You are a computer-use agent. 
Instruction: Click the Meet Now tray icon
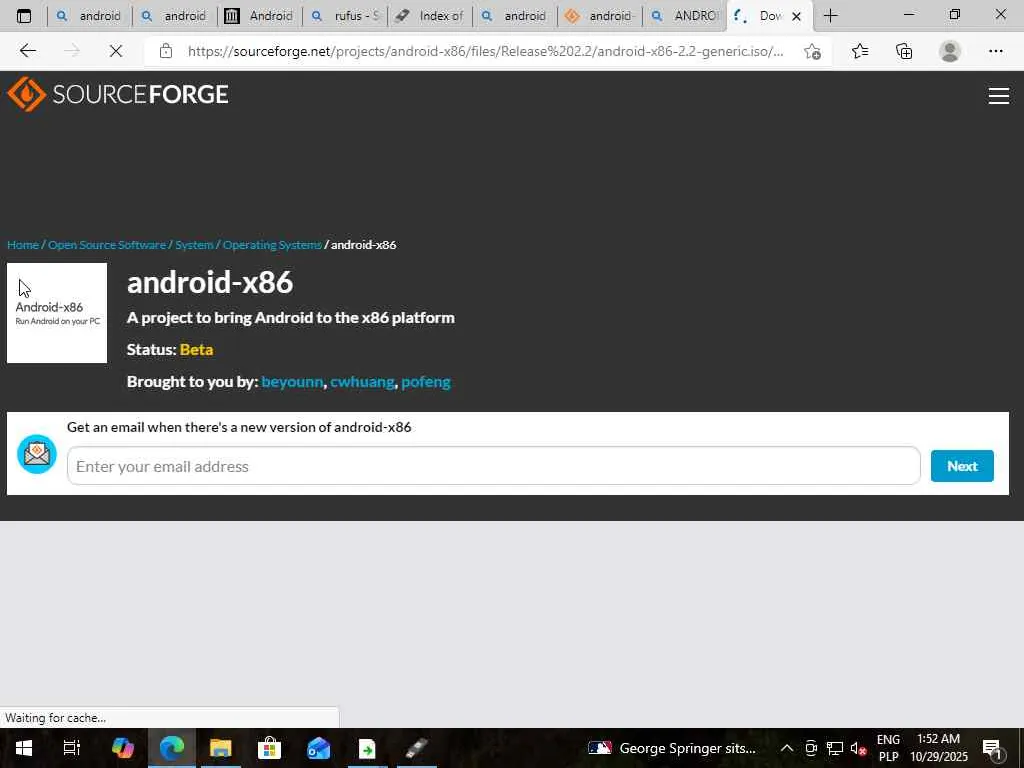tap(811, 748)
